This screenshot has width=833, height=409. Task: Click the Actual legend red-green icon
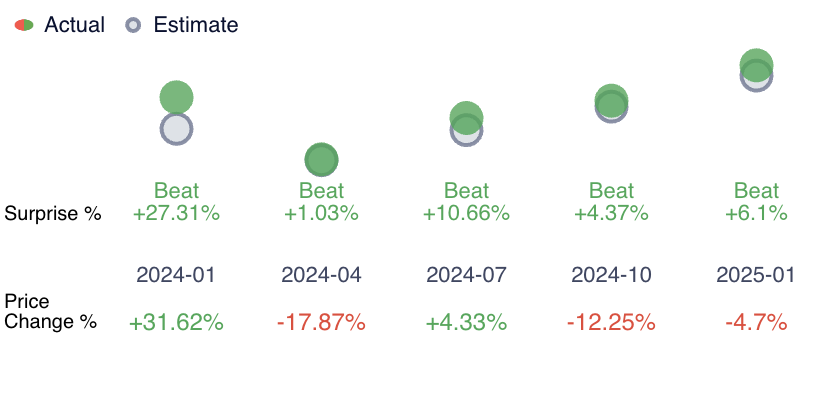(x=24, y=25)
